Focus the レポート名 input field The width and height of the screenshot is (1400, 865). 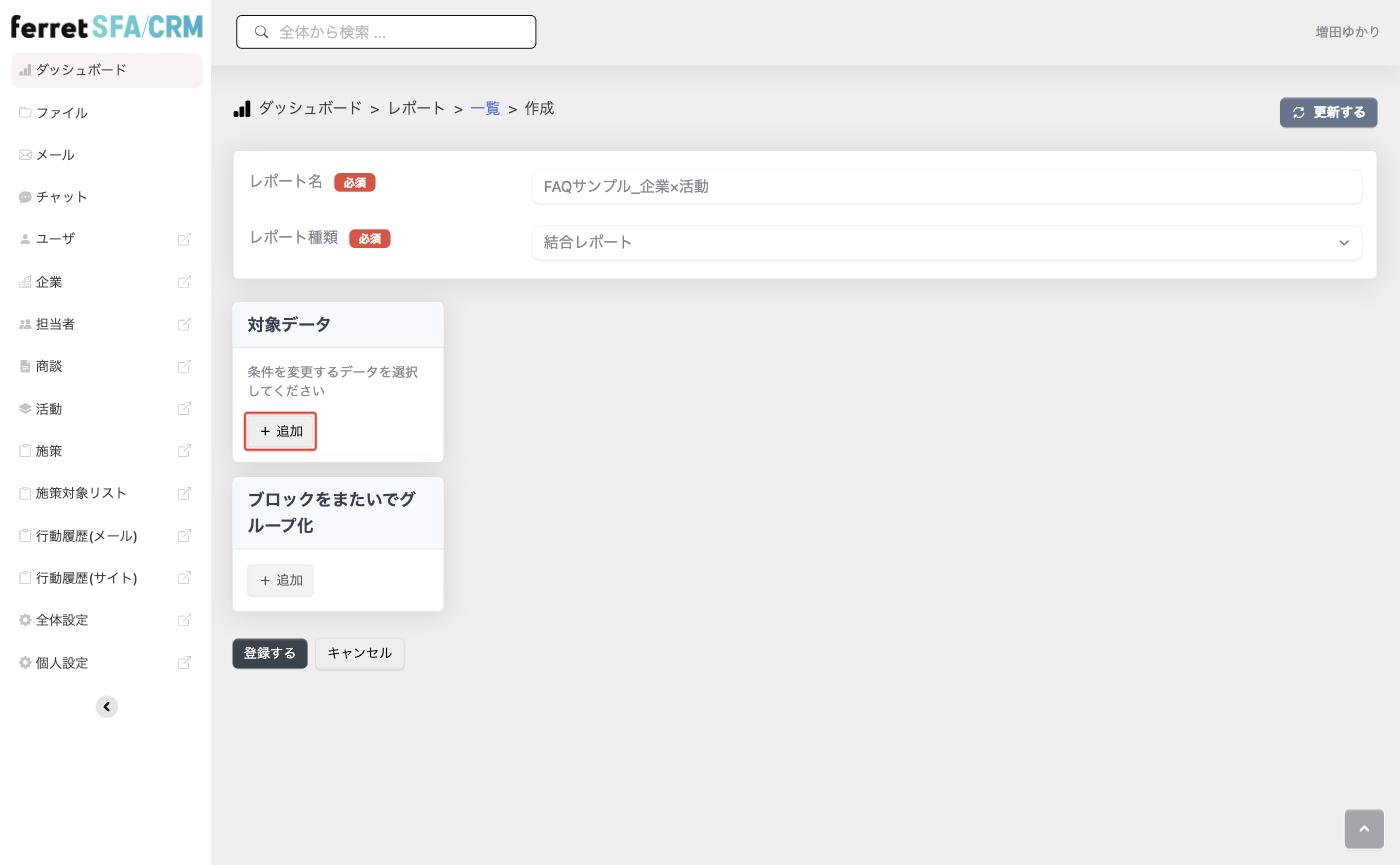click(x=947, y=186)
